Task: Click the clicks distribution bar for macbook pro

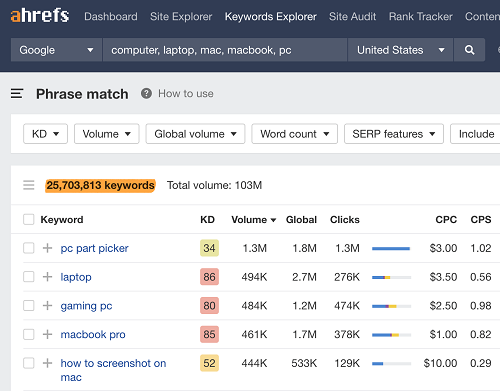Action: coord(391,334)
